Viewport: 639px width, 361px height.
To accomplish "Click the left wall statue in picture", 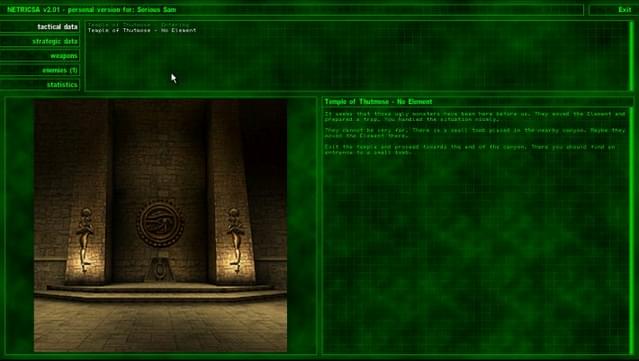I will (85, 240).
